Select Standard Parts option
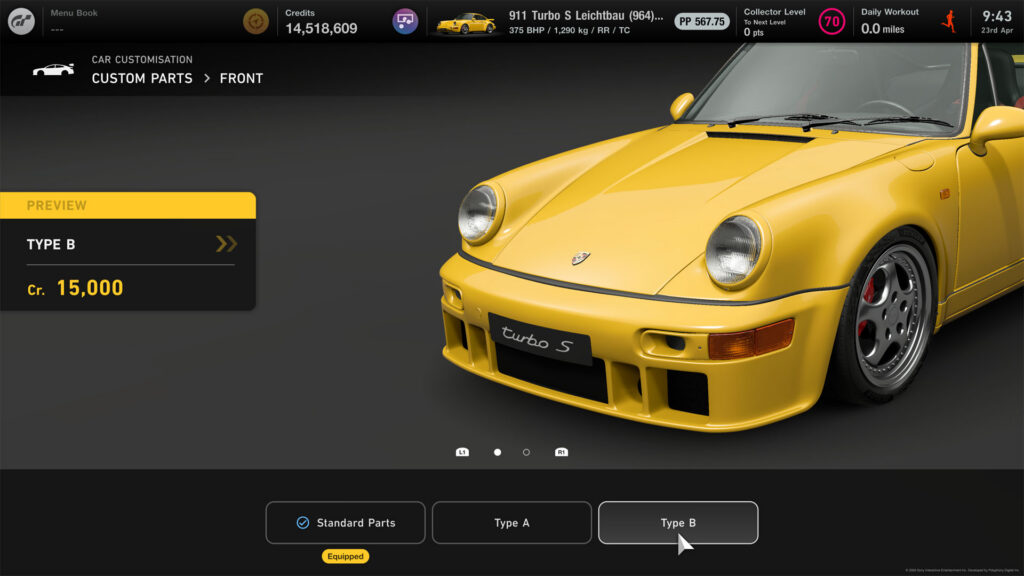 click(x=345, y=522)
